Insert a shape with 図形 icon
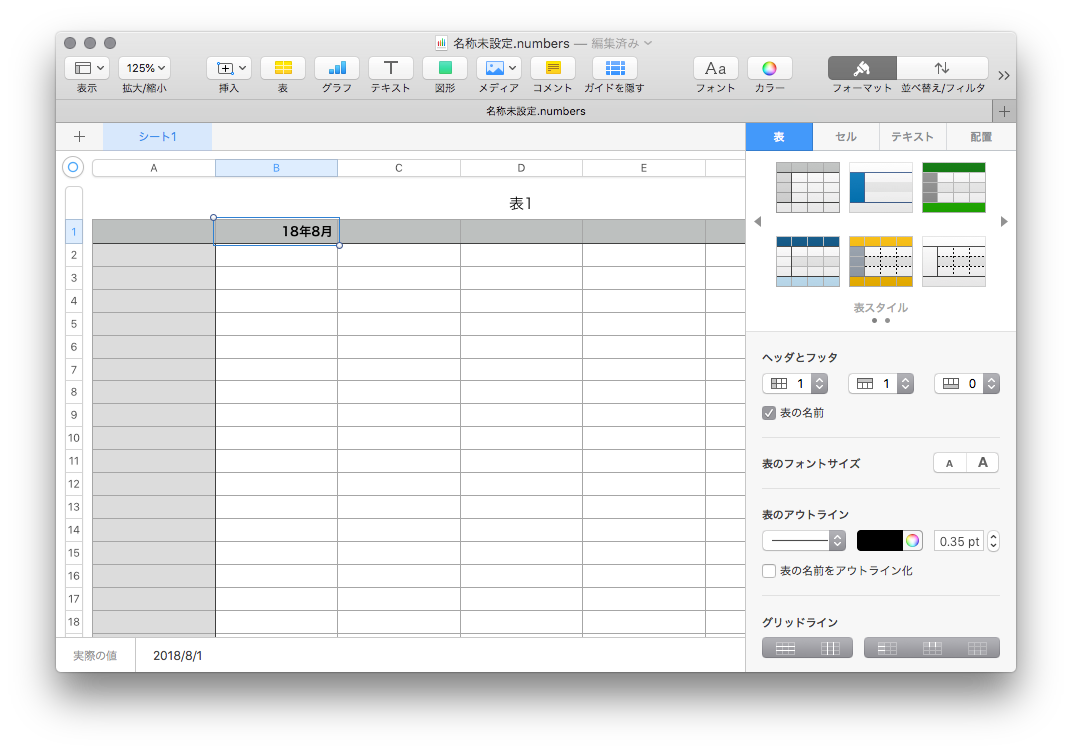This screenshot has width=1072, height=752. pyautogui.click(x=445, y=68)
